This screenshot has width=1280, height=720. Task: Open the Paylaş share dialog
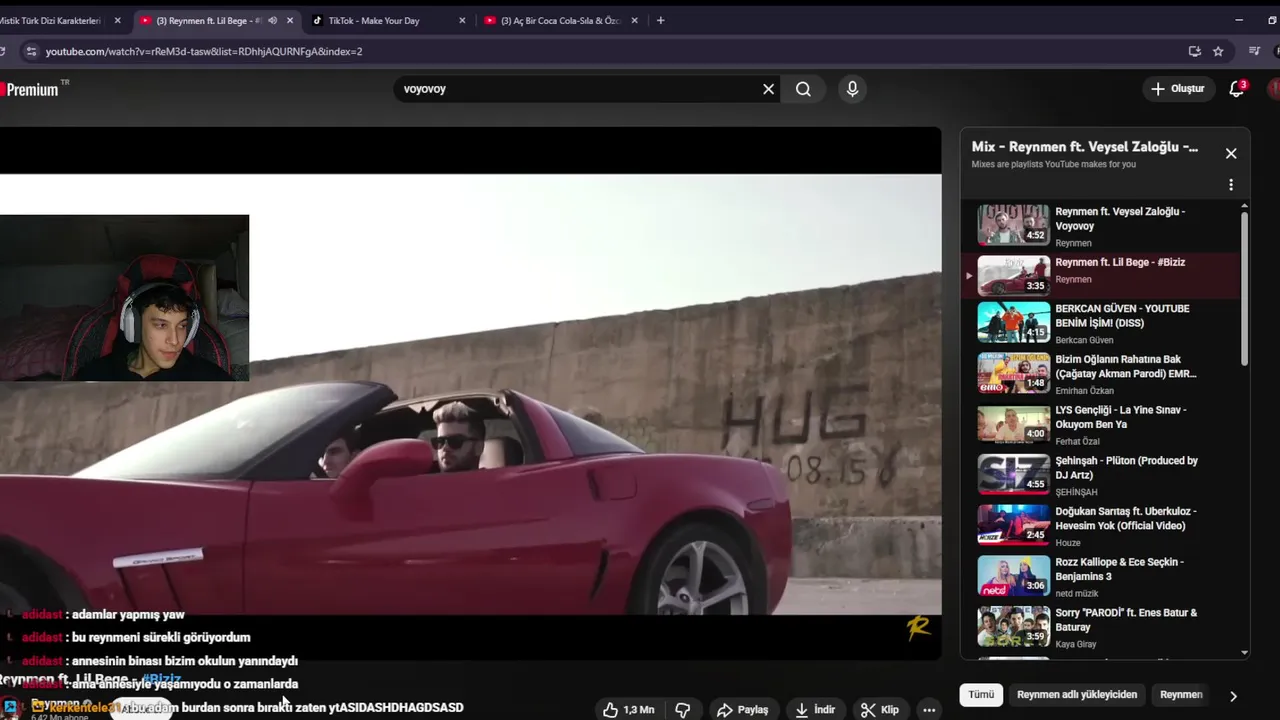click(742, 710)
